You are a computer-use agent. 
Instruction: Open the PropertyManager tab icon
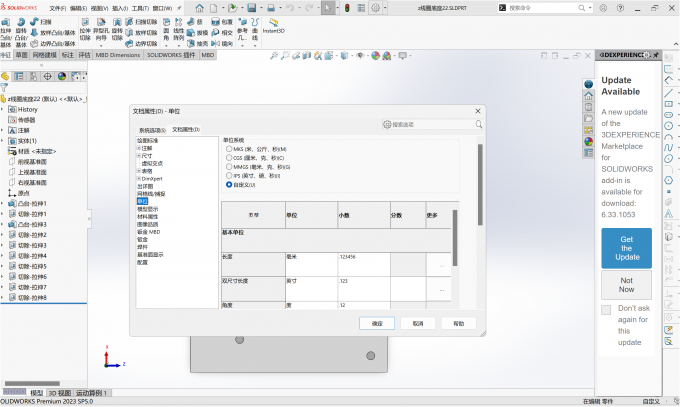click(19, 77)
